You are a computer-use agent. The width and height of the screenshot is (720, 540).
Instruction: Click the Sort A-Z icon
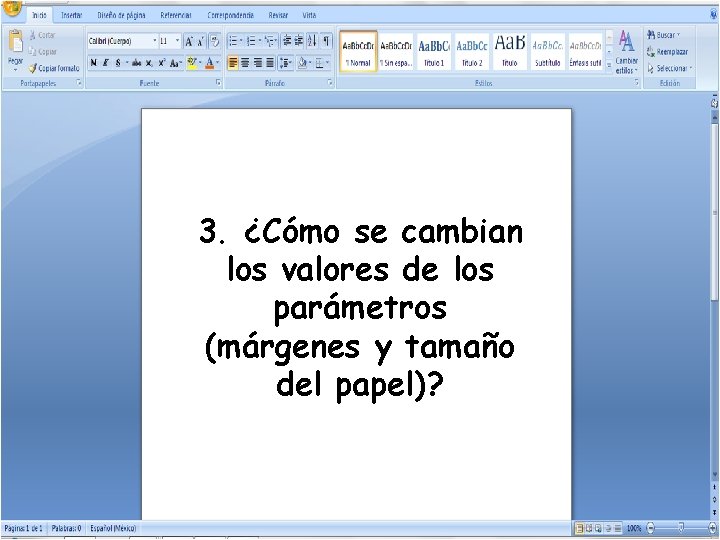click(x=312, y=41)
